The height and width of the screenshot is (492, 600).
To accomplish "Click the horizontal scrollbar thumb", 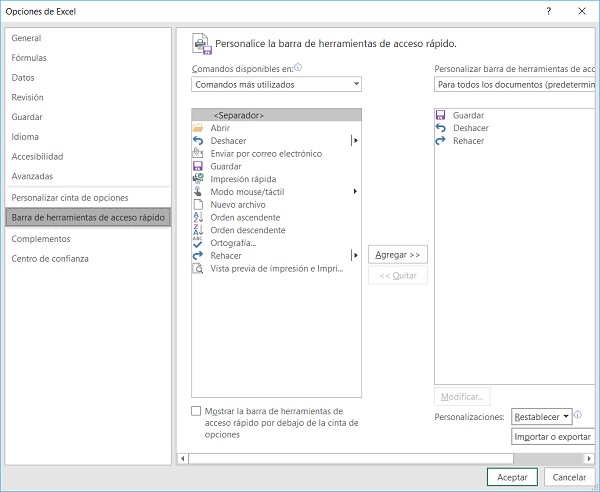I will tap(351, 458).
